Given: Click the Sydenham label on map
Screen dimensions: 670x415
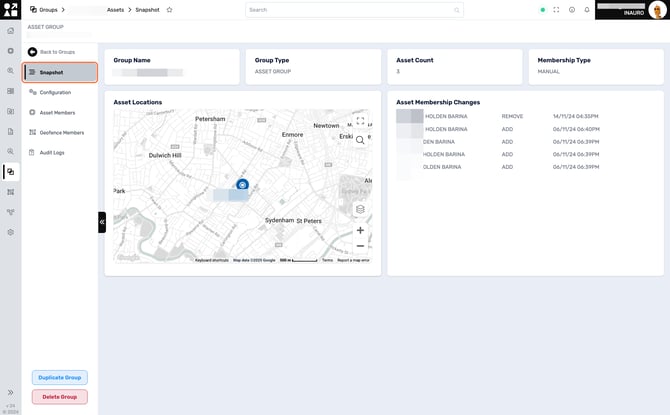Looking at the screenshot, I should point(279,220).
